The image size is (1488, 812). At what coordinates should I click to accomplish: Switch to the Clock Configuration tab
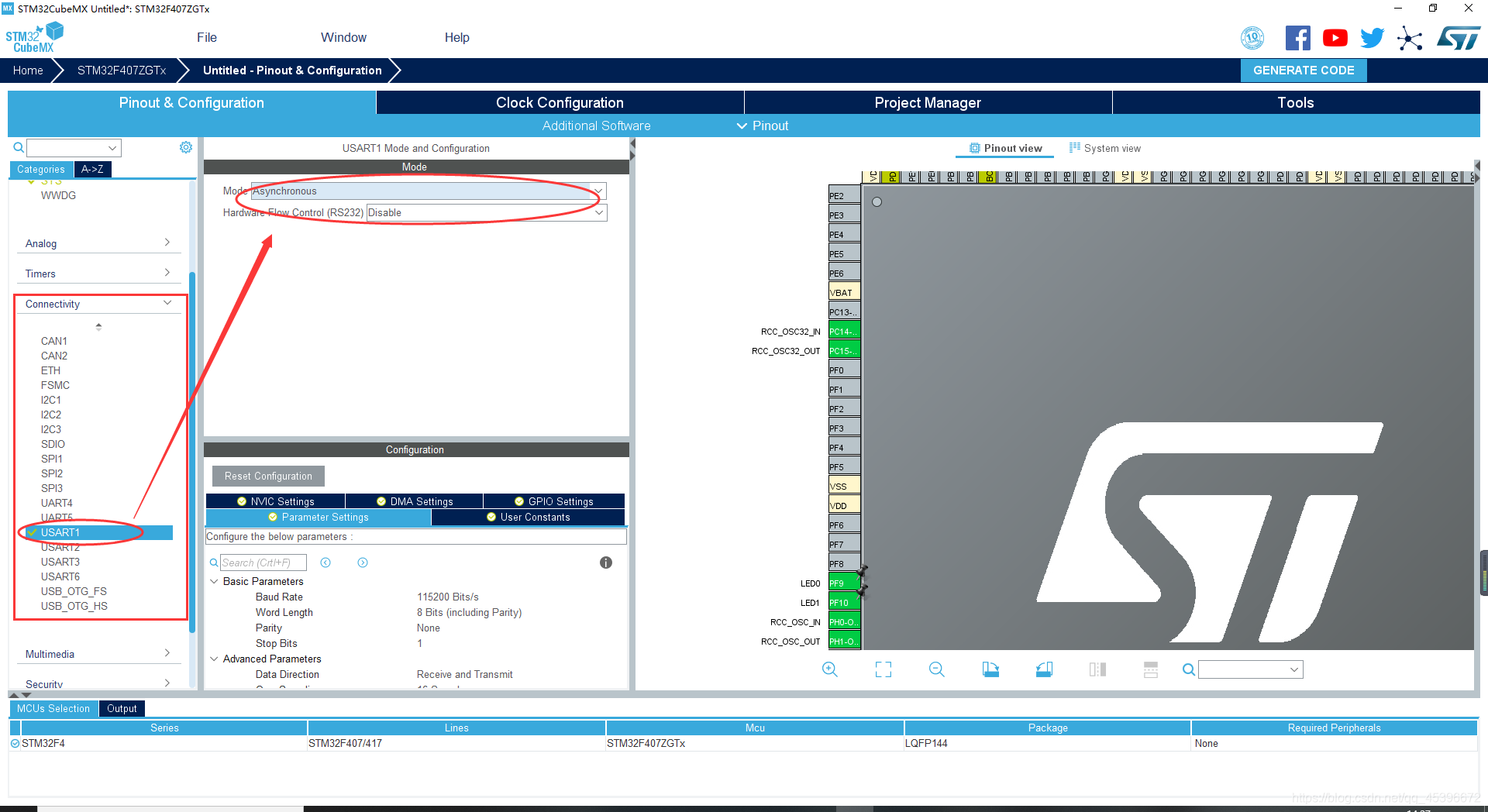click(560, 102)
